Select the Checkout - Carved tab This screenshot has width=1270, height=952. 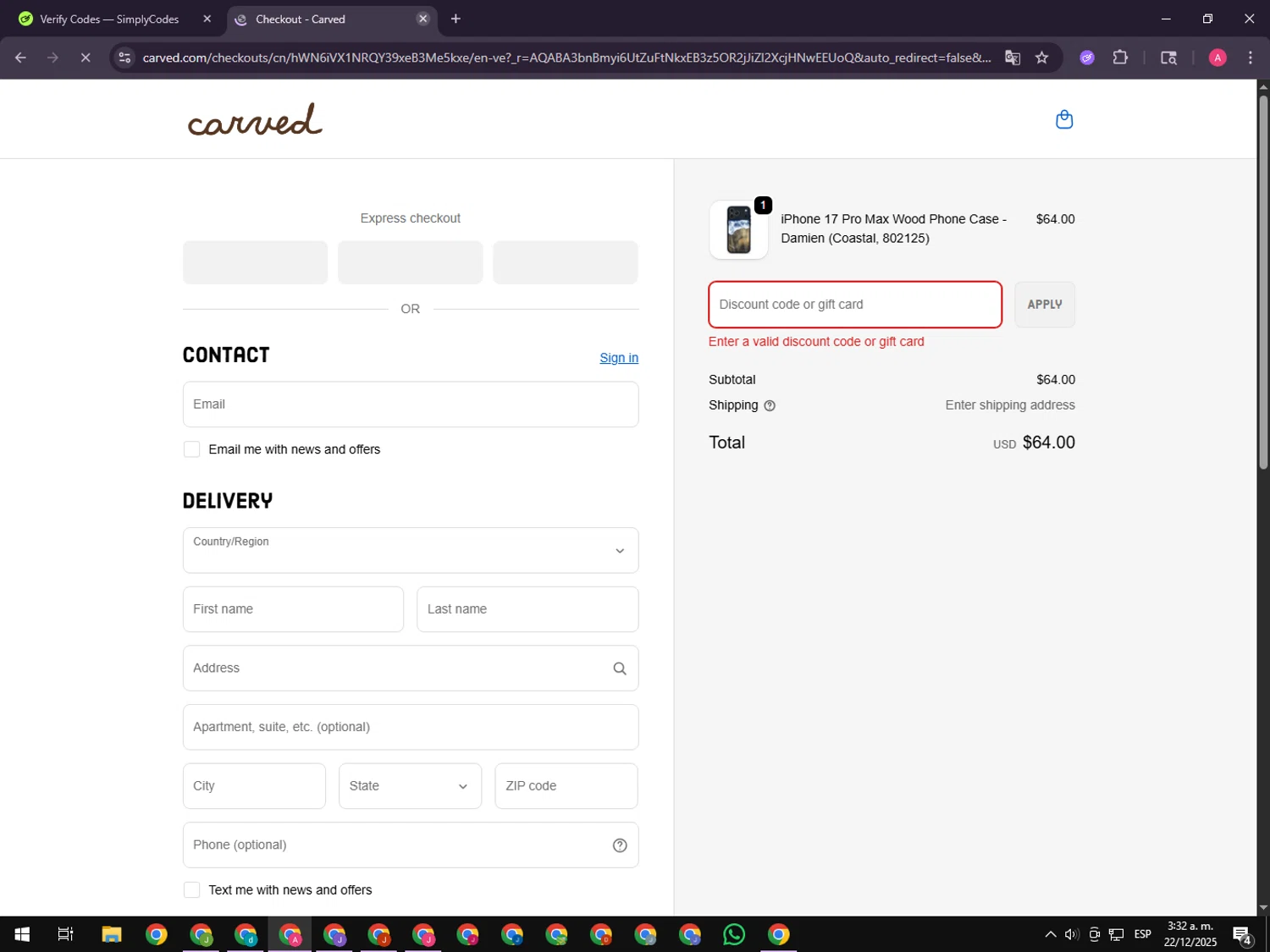332,19
